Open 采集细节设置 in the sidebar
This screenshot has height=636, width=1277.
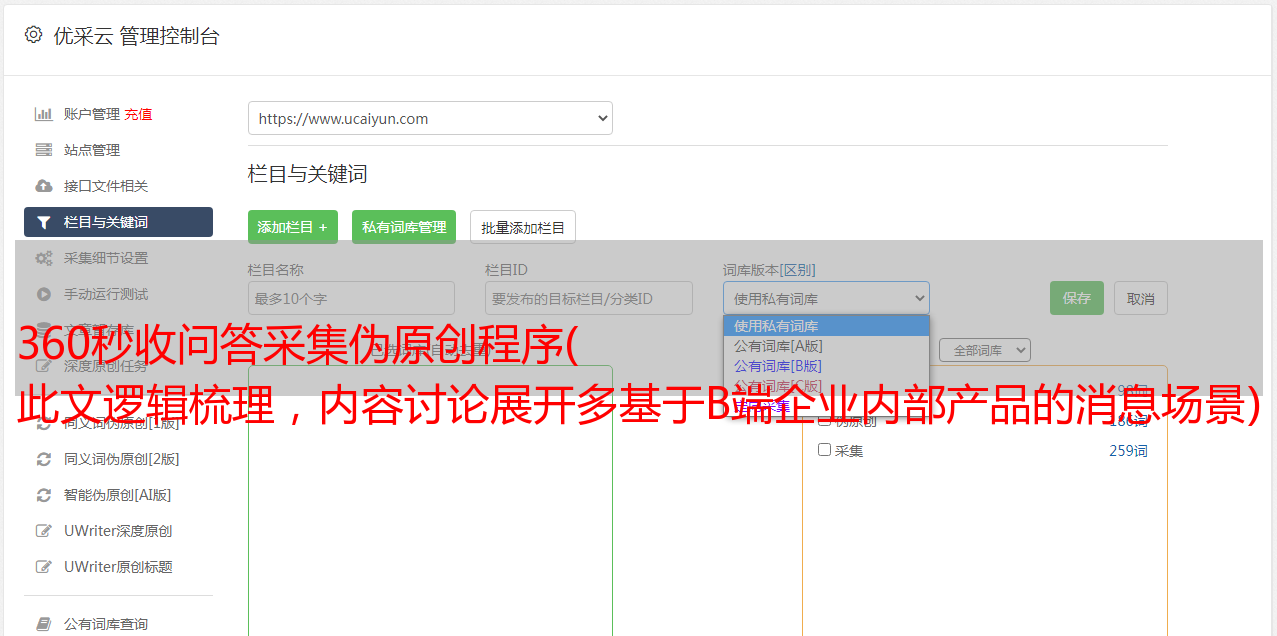pos(106,258)
